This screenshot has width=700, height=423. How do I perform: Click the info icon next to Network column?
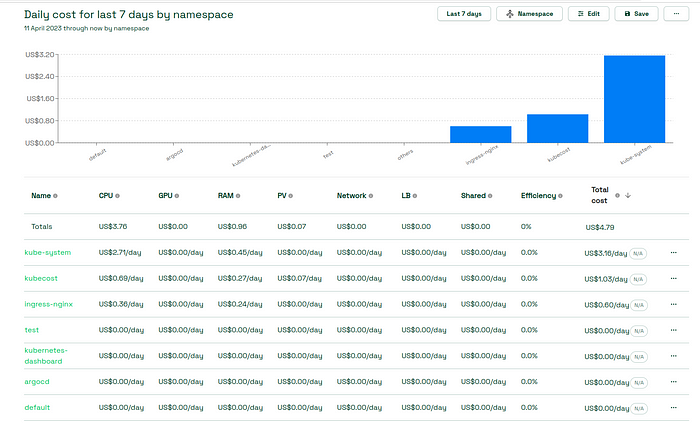click(x=371, y=196)
